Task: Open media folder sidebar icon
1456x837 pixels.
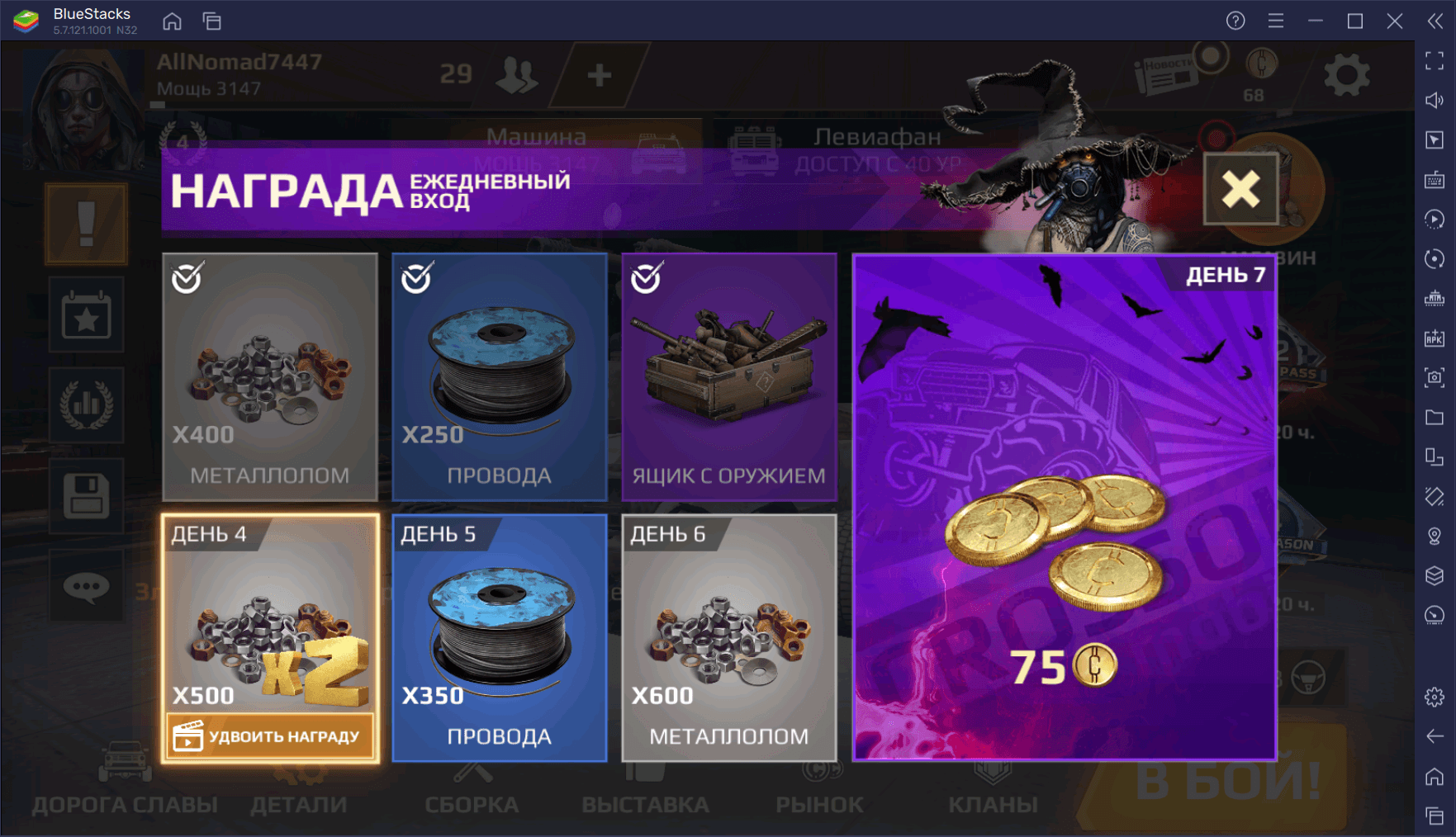Action: pos(1435,417)
